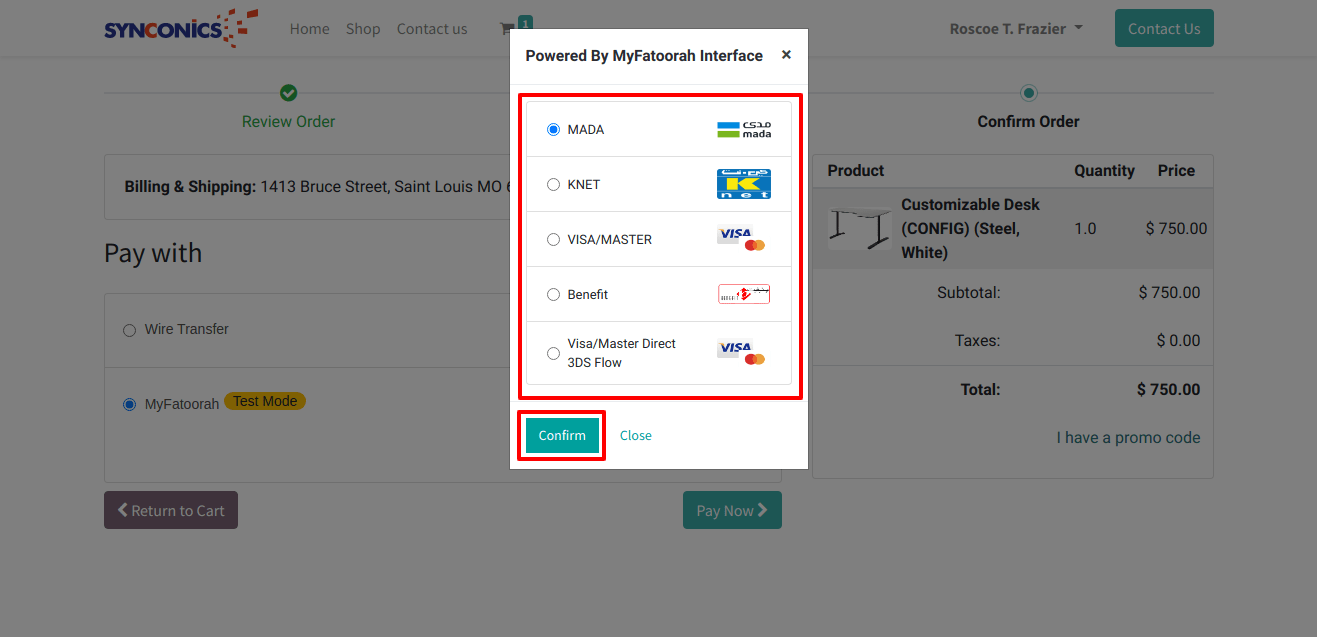Click the Pay Now button

(x=732, y=510)
